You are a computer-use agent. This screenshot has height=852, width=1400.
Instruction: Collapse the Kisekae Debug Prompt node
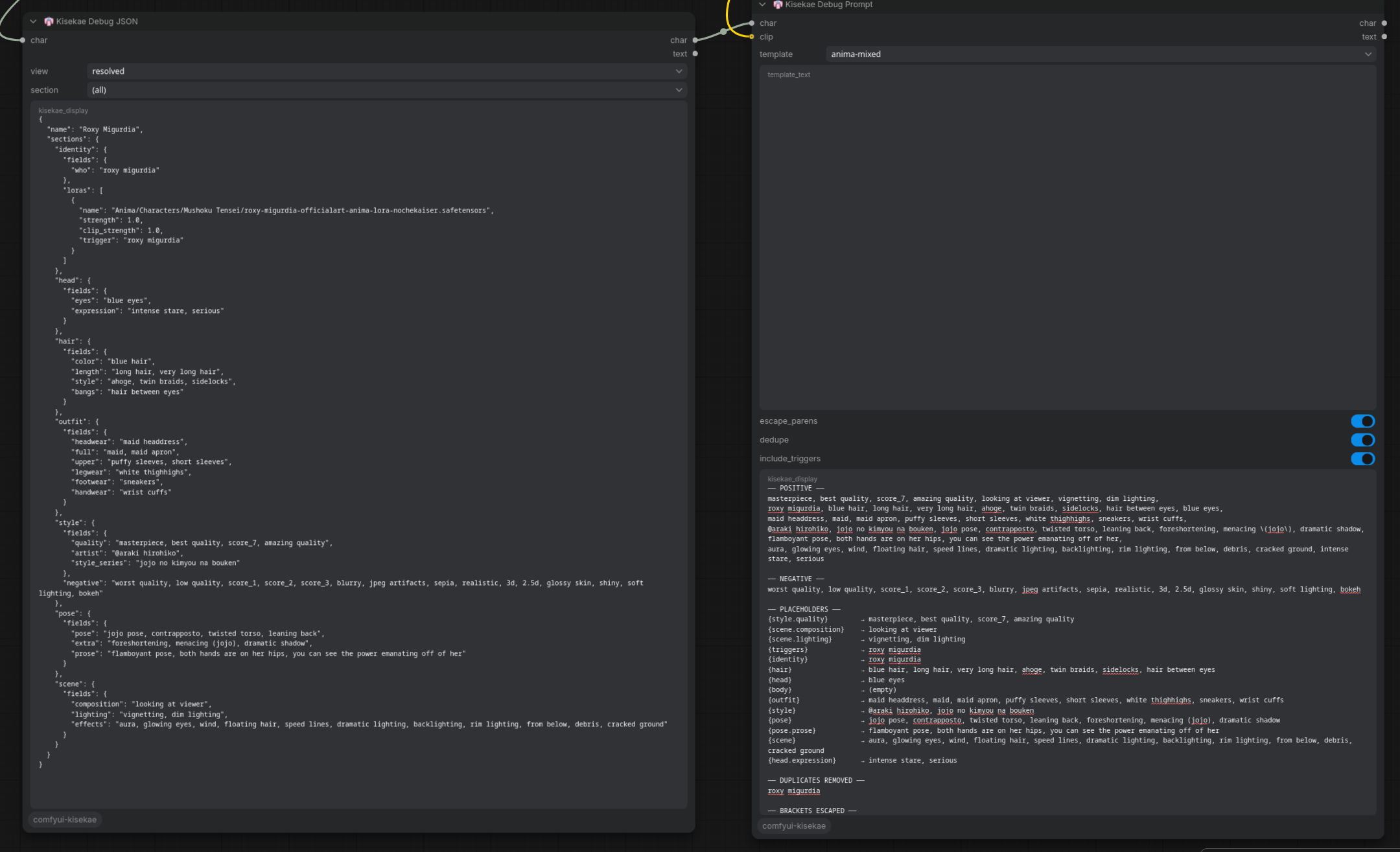[762, 5]
